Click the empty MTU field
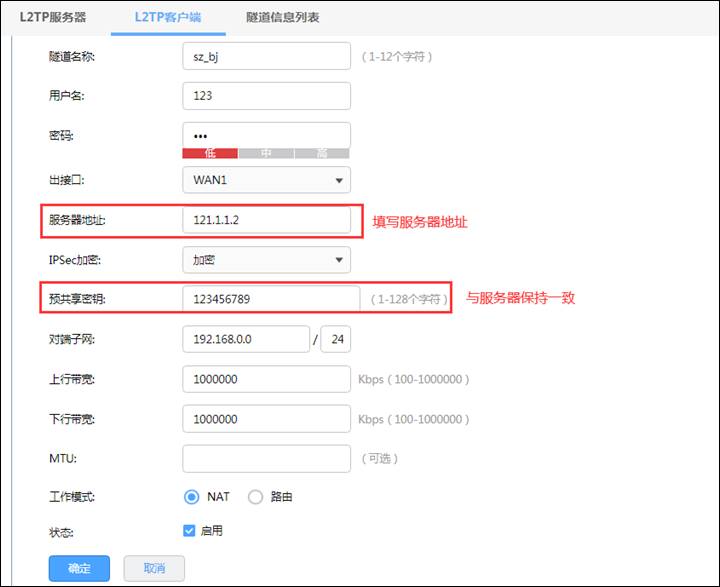The width and height of the screenshot is (720, 587). tap(266, 458)
